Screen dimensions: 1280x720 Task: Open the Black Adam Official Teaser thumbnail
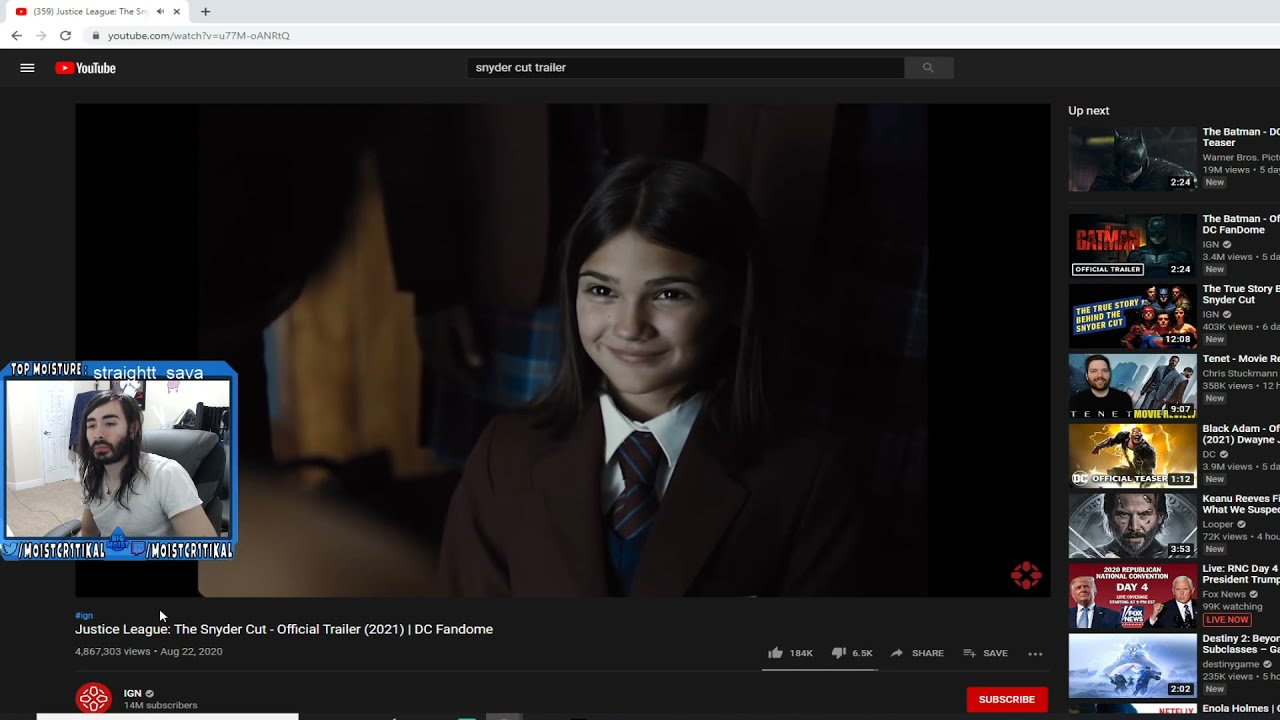1132,456
